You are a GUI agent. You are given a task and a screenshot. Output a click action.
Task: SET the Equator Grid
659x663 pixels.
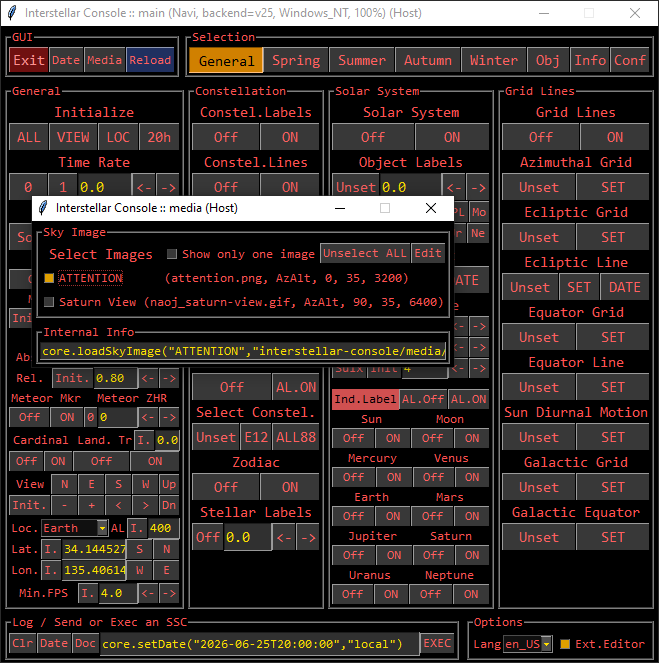[x=613, y=337]
